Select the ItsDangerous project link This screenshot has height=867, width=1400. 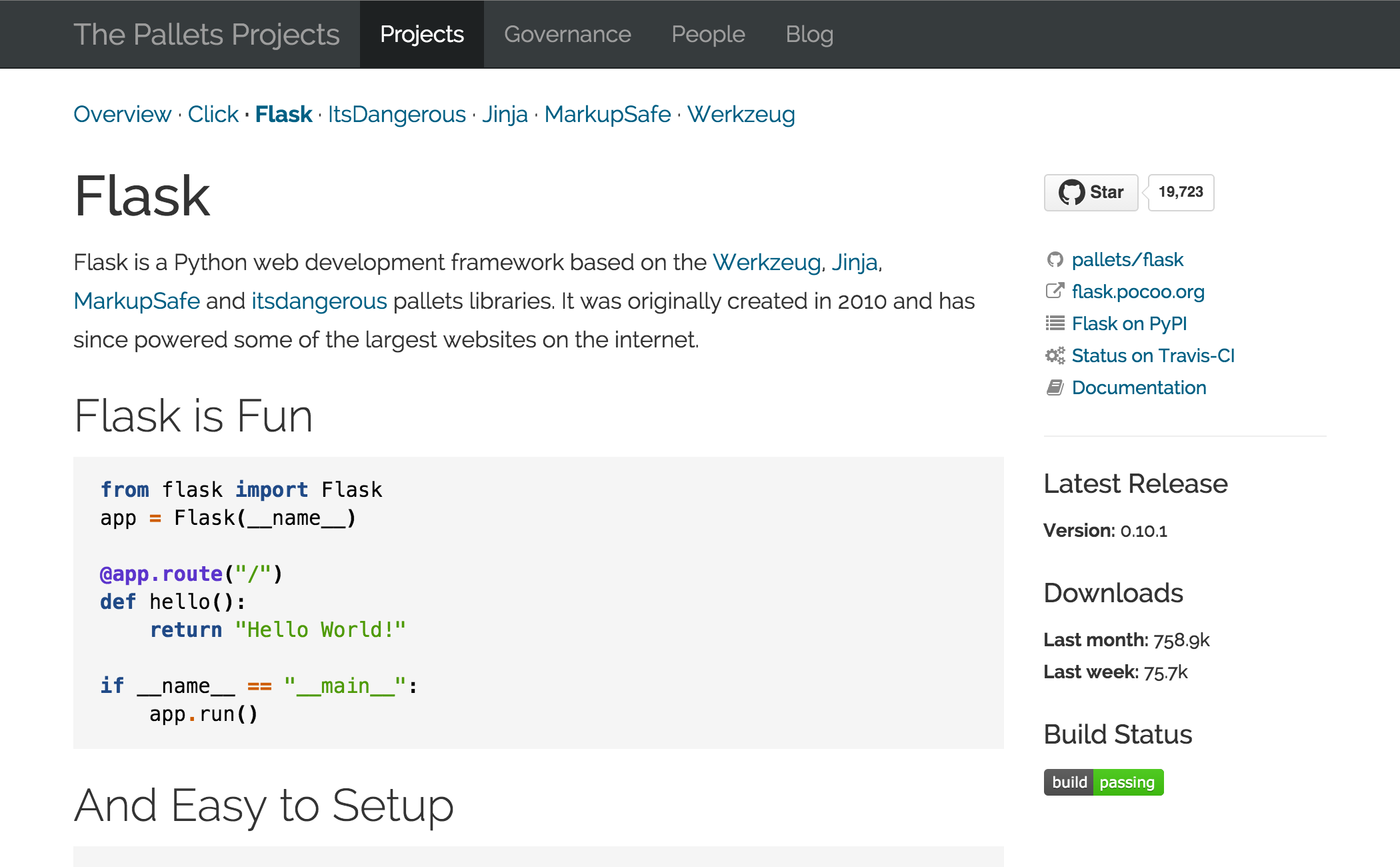397,114
